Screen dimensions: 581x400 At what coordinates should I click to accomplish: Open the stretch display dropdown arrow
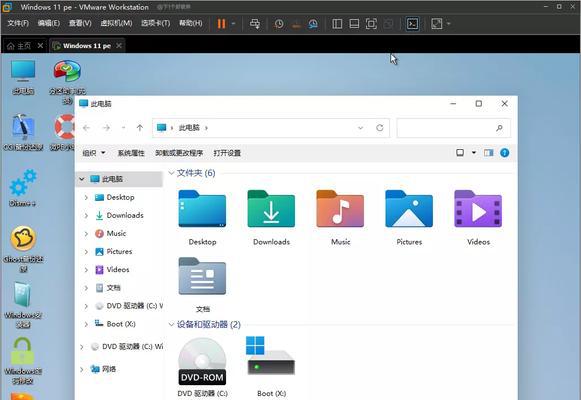(448, 24)
